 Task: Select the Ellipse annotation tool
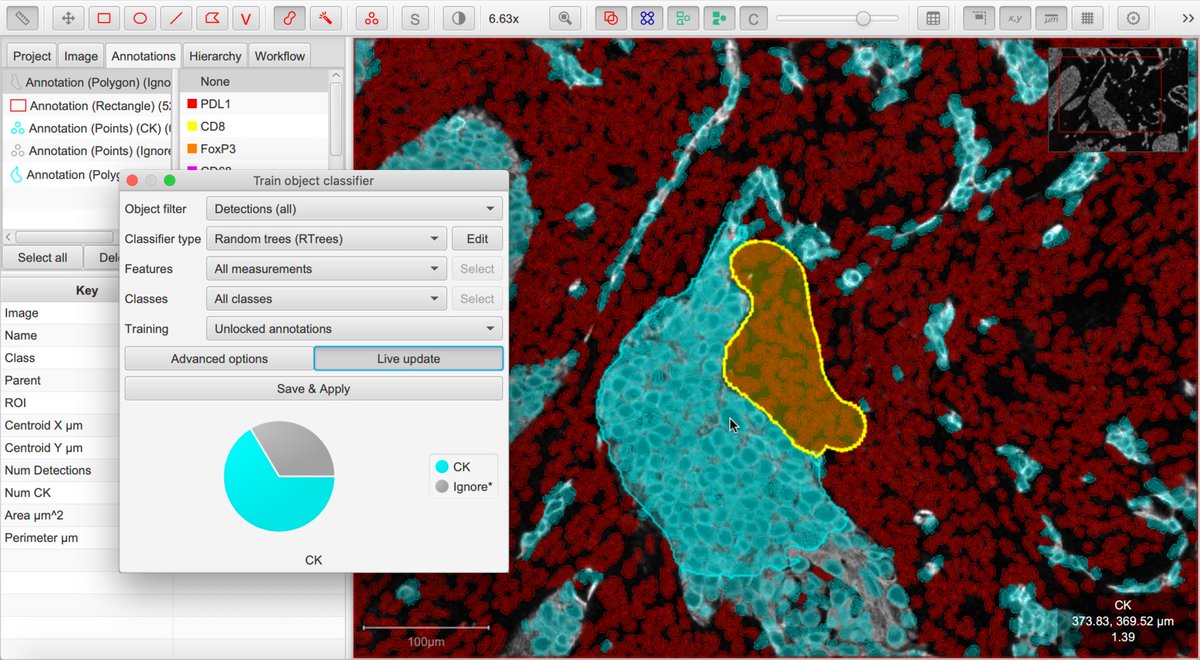[x=140, y=17]
